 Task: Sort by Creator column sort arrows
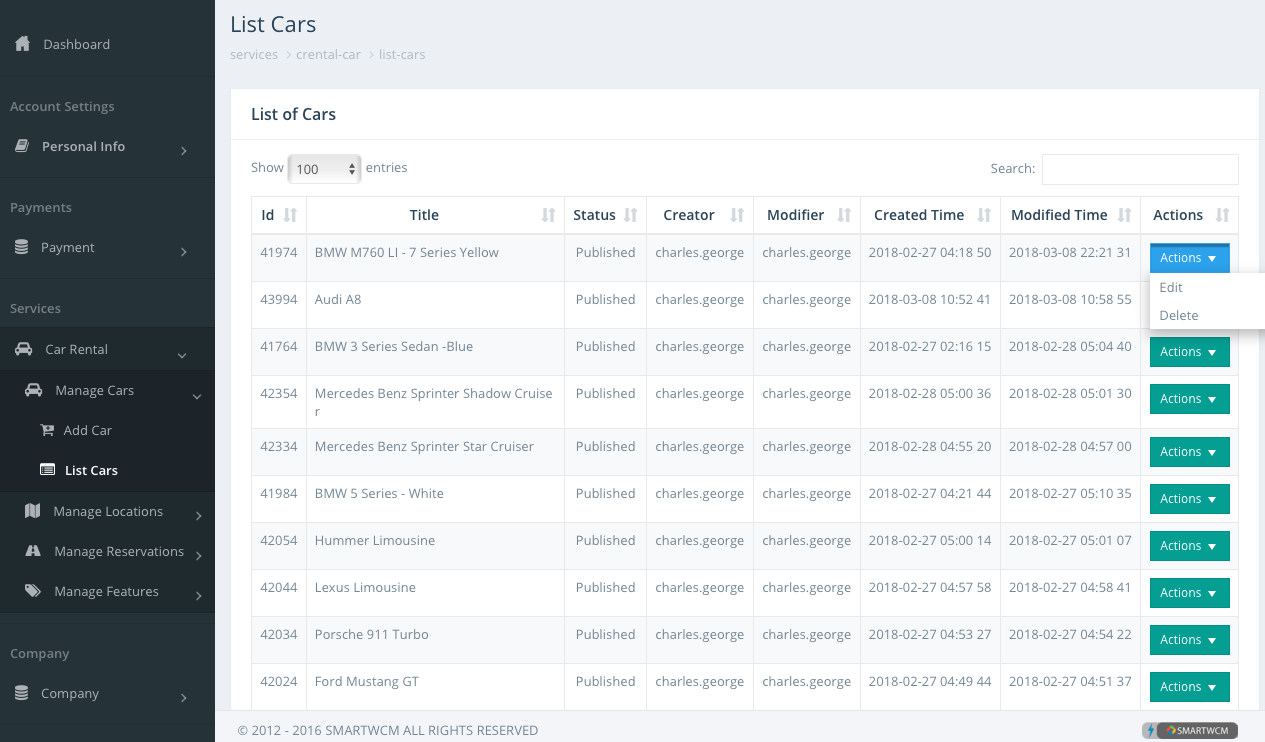point(737,215)
